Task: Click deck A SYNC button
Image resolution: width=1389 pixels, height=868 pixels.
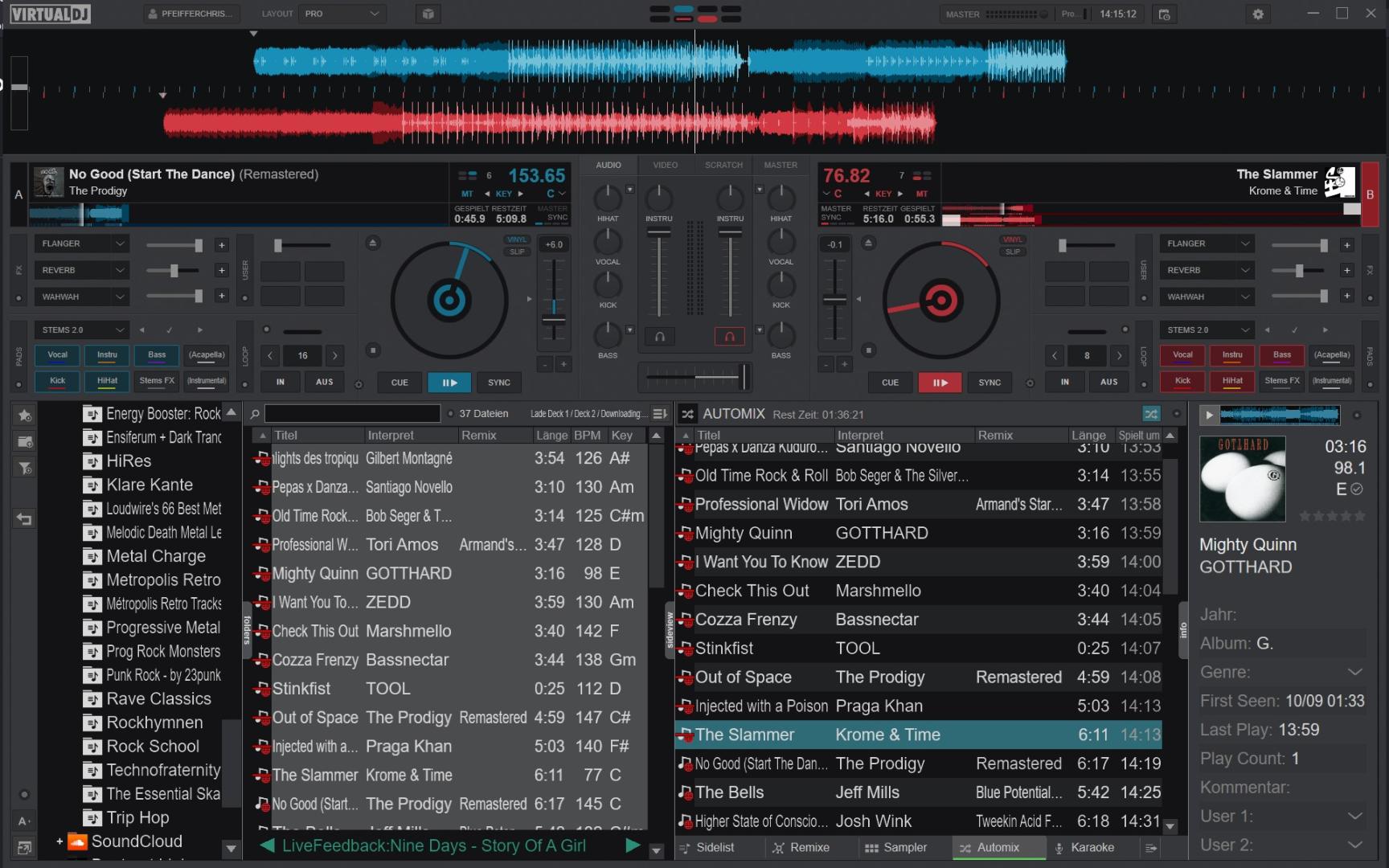Action: pyautogui.click(x=499, y=383)
